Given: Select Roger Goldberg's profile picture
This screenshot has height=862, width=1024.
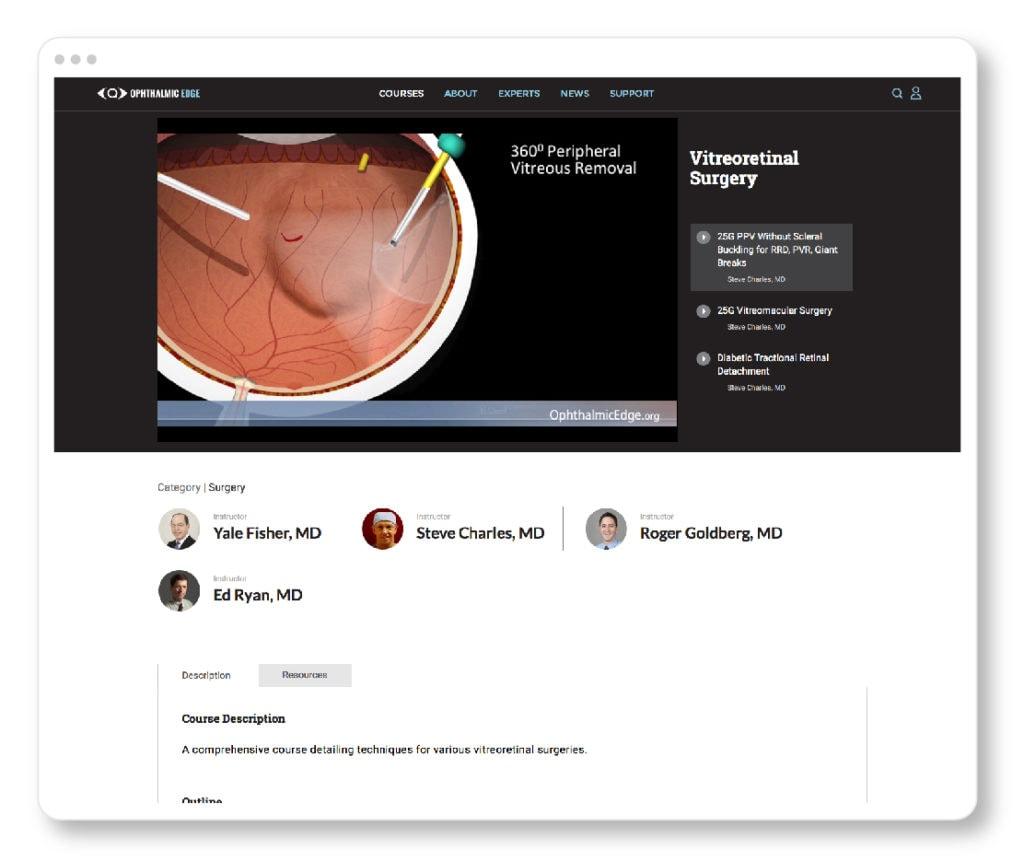Looking at the screenshot, I should [606, 529].
